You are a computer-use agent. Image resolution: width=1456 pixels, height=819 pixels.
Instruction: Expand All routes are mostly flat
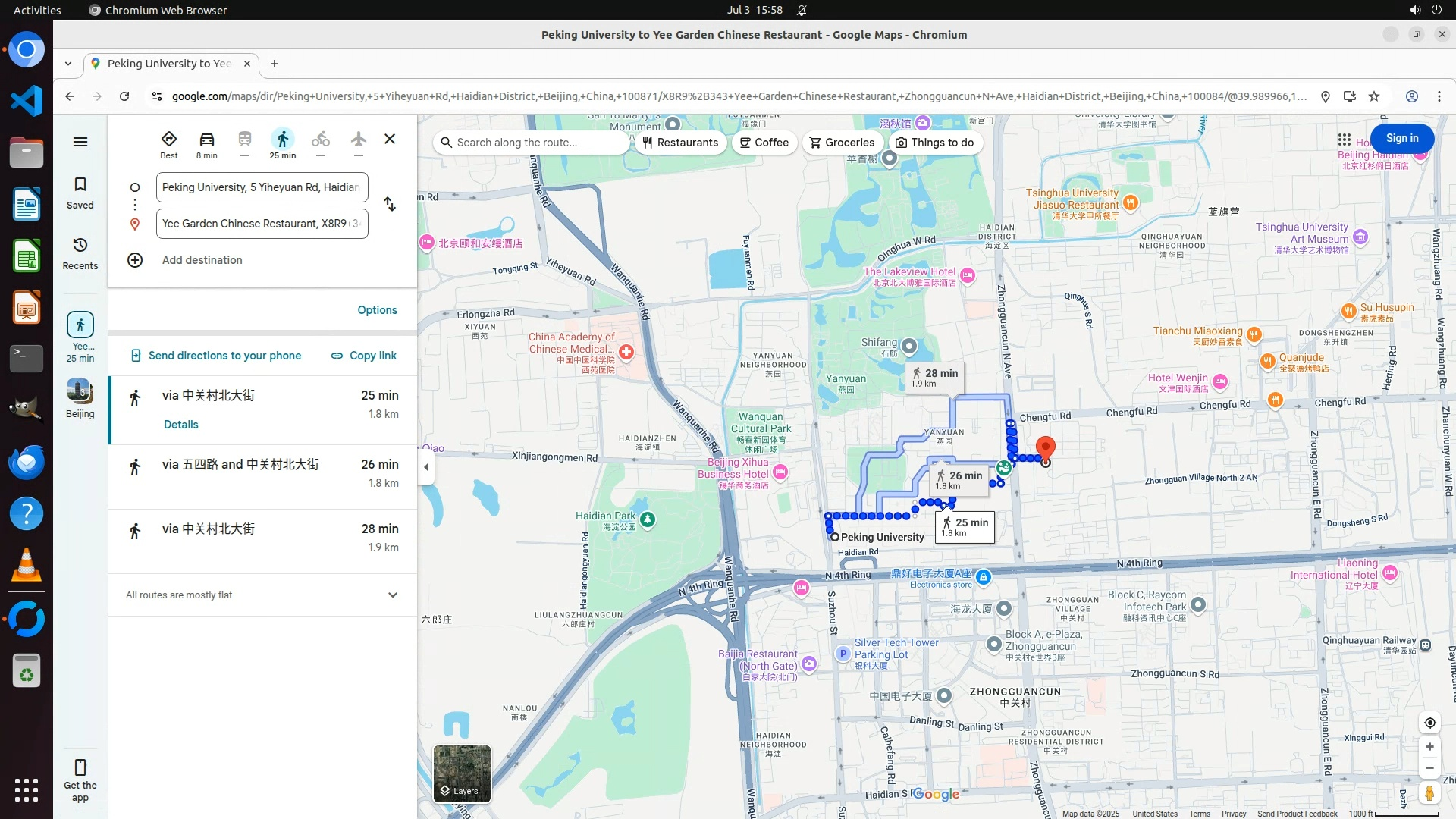(x=393, y=595)
